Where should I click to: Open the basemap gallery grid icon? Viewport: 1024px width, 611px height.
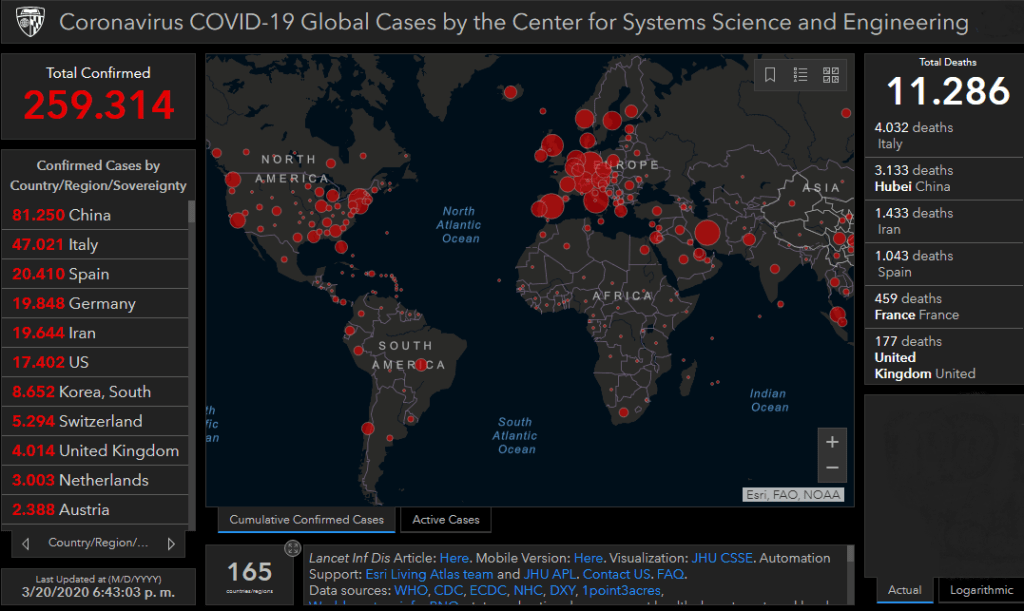(x=830, y=75)
